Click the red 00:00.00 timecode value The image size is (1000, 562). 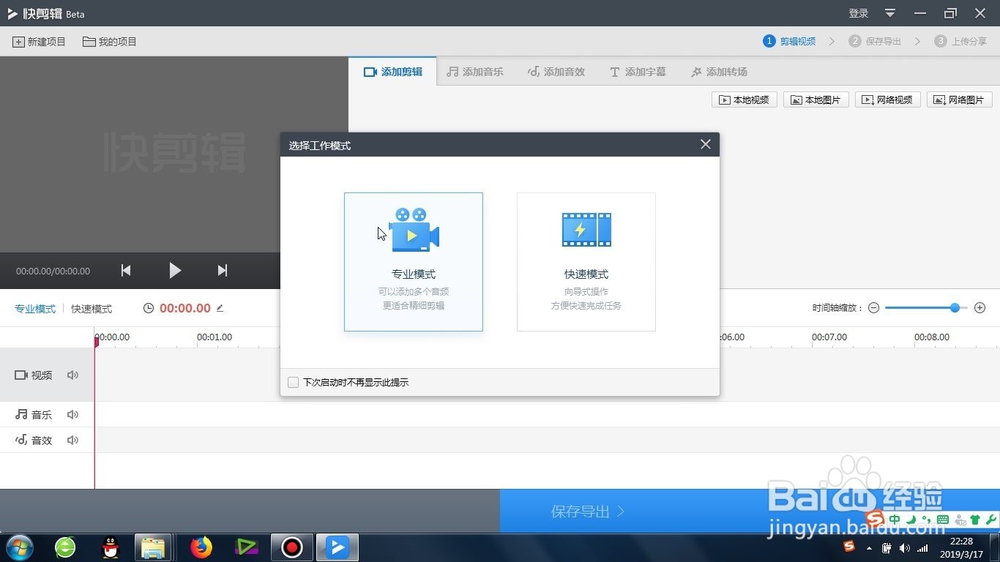(185, 308)
